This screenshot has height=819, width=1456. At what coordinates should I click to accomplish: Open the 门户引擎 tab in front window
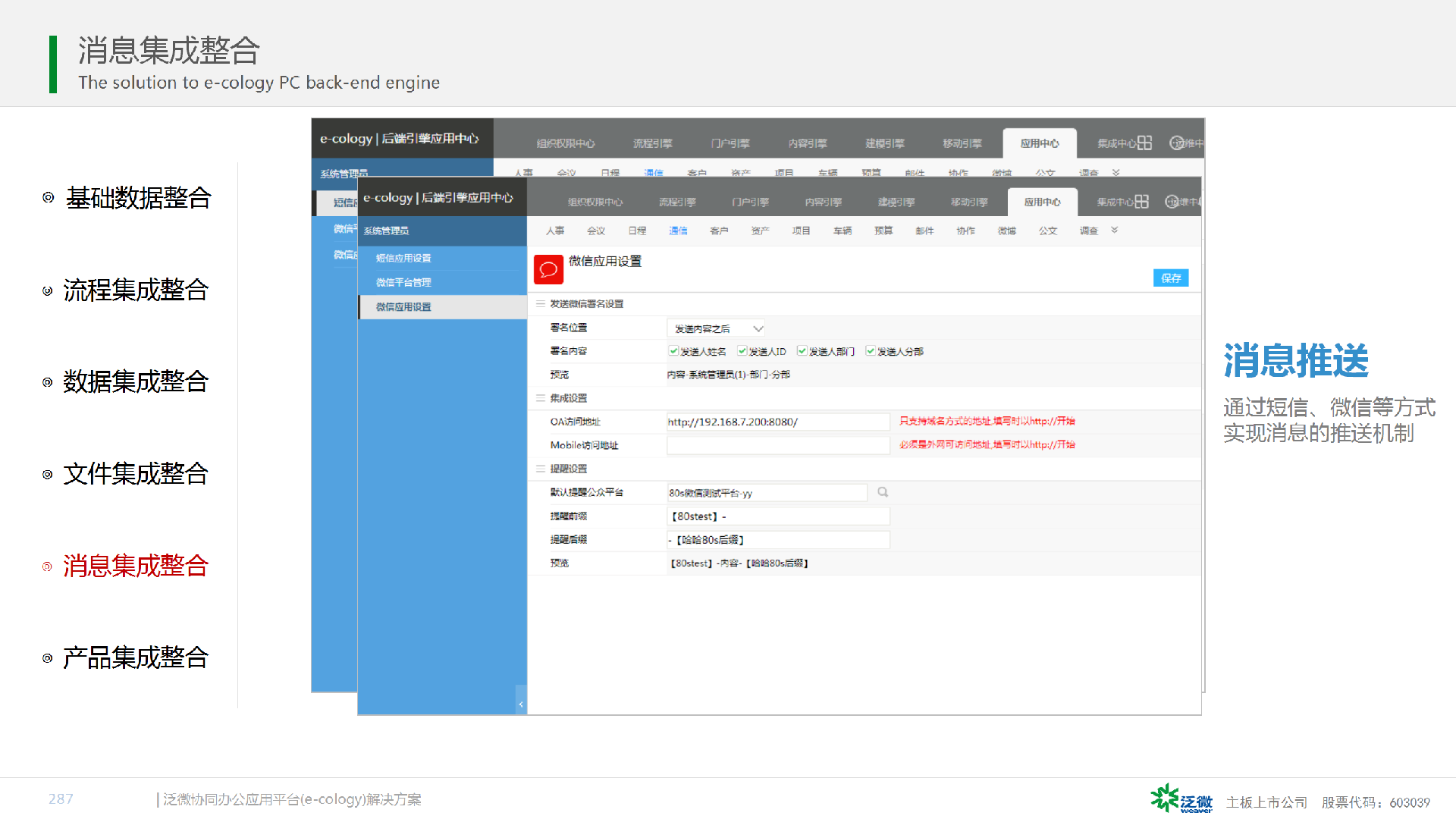[x=750, y=202]
